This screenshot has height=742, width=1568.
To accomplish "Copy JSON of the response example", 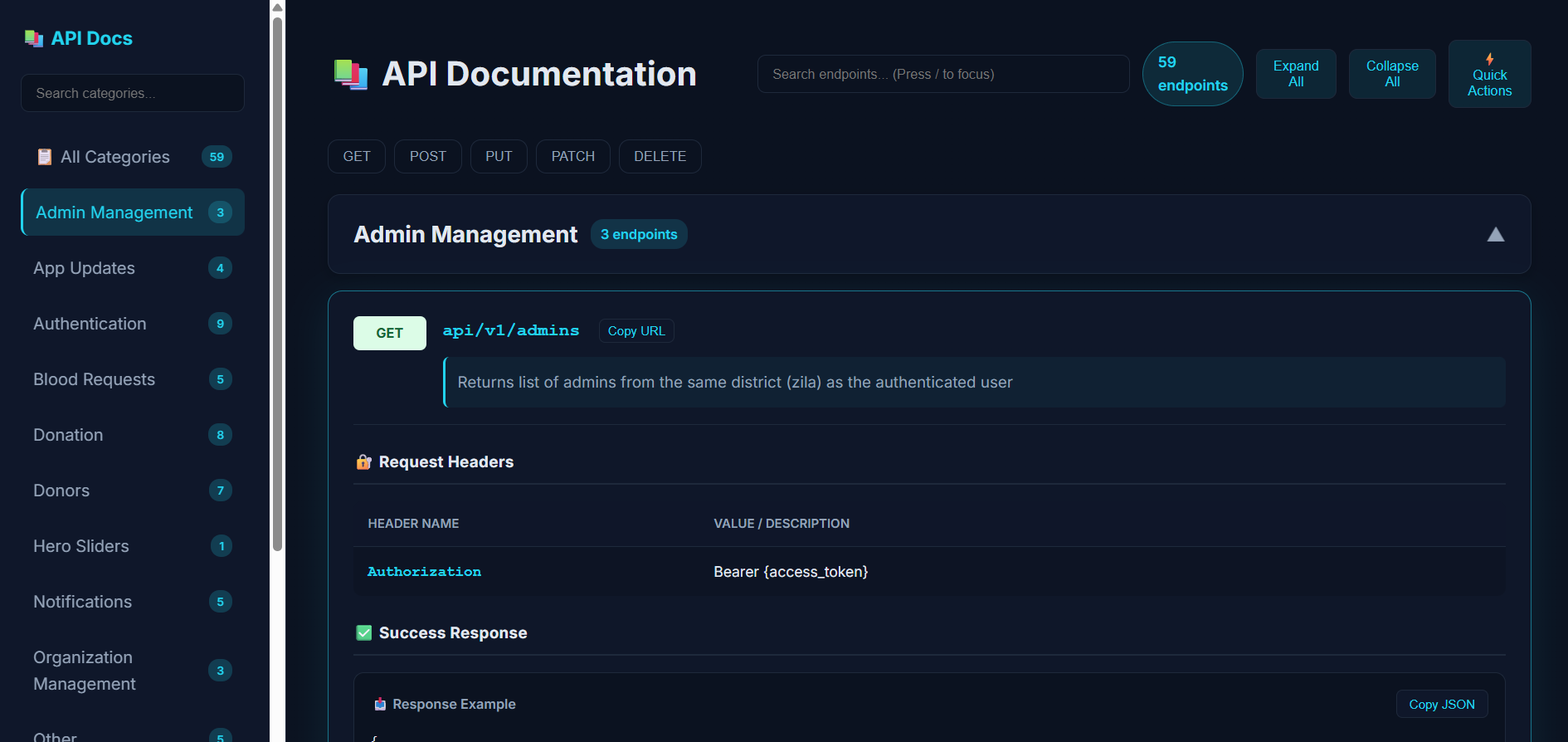I will tap(1441, 705).
